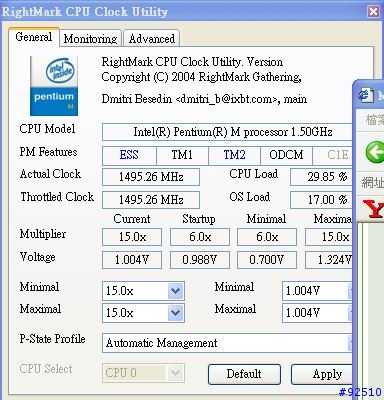
Task: Click the Current multiplier 15.0x box
Action: [x=132, y=237]
